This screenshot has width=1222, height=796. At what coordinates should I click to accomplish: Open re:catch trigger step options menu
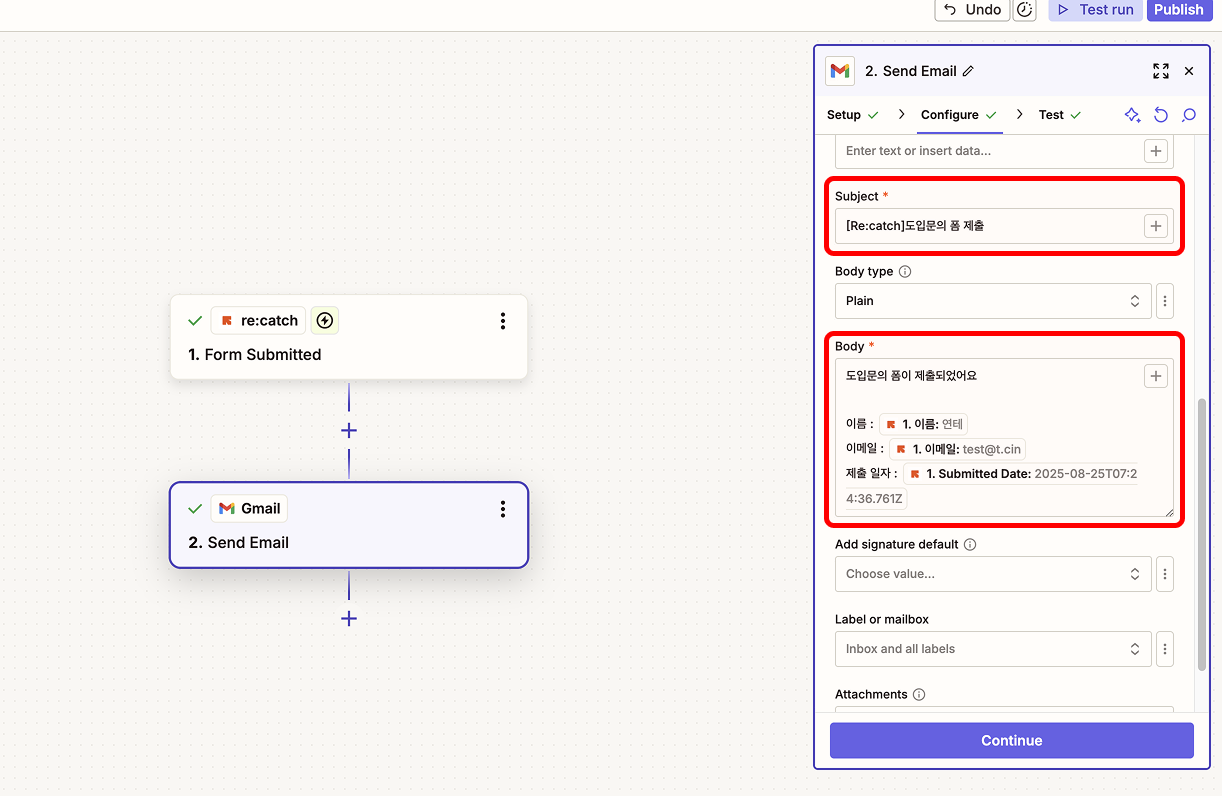503,321
